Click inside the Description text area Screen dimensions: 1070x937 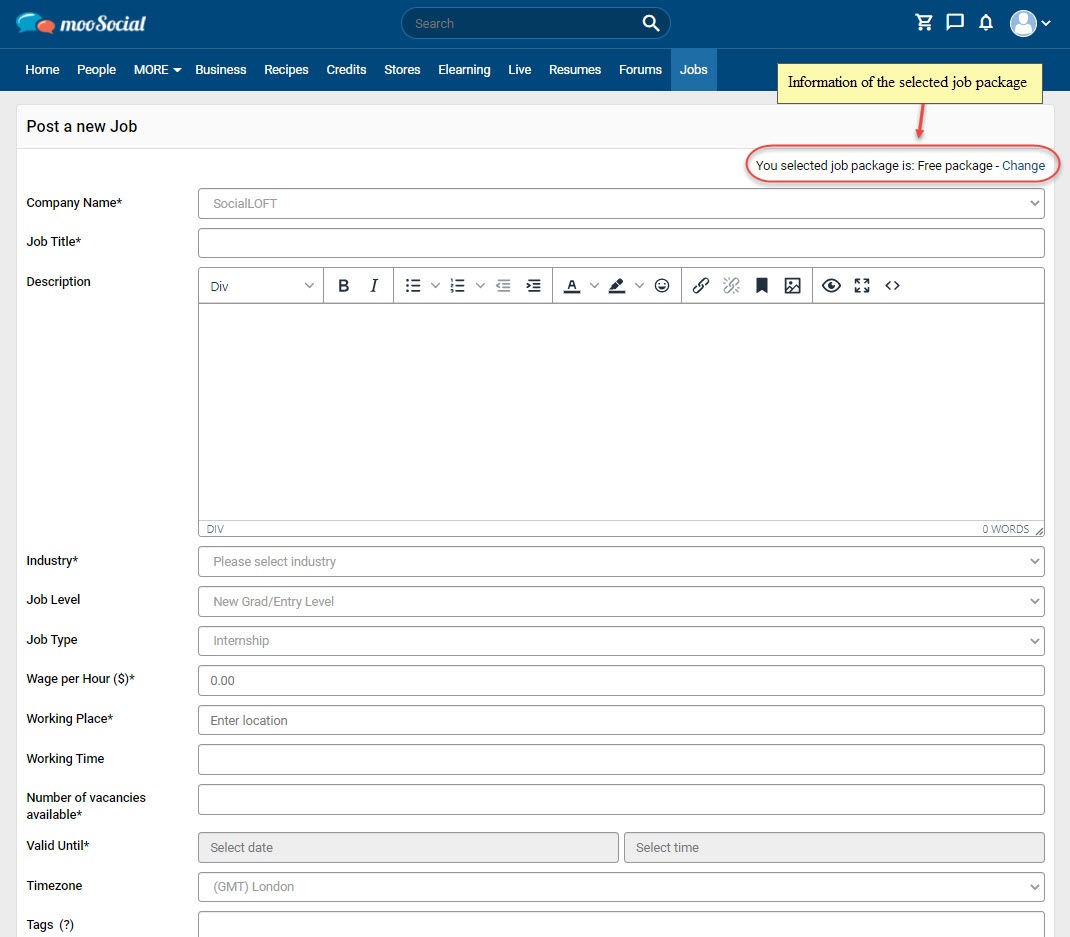tap(621, 412)
